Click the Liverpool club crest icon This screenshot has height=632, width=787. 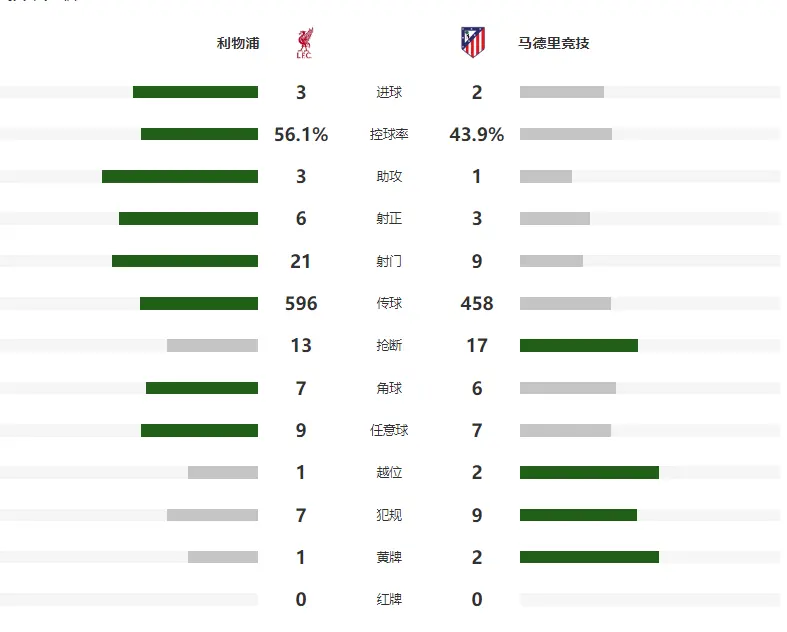click(303, 43)
